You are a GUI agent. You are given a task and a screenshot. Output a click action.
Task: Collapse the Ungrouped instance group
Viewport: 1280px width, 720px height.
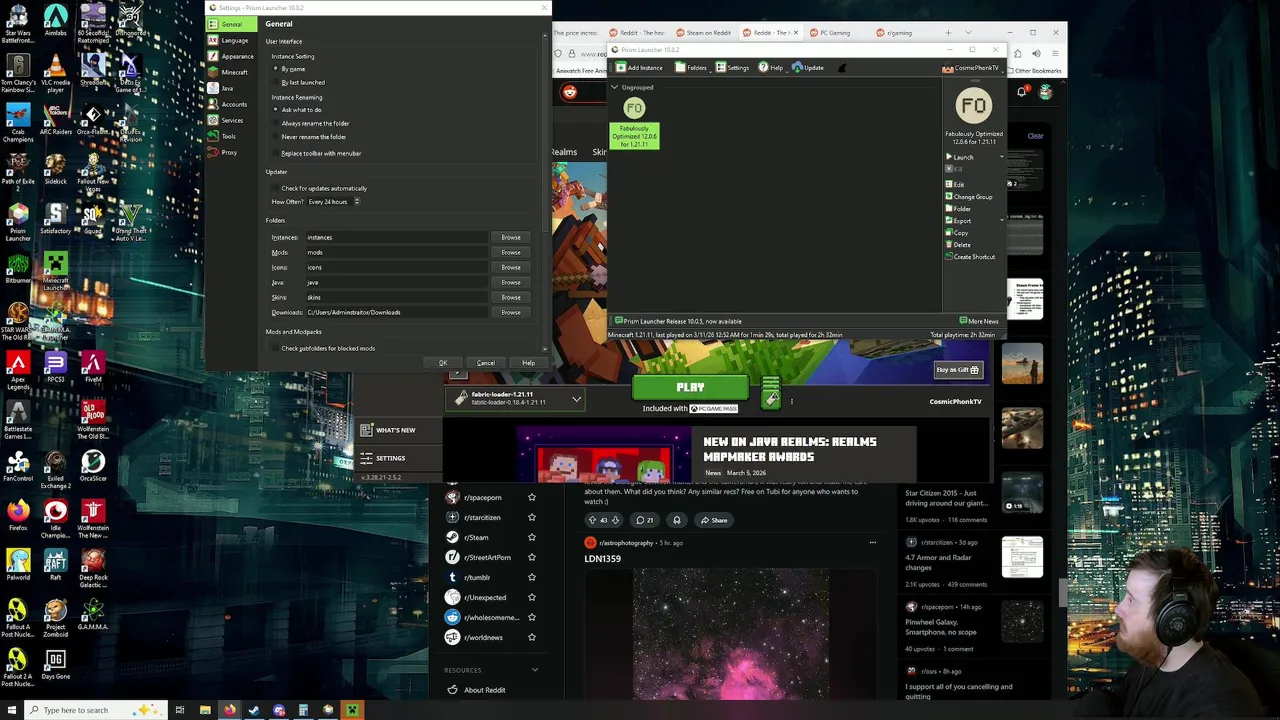(x=614, y=87)
